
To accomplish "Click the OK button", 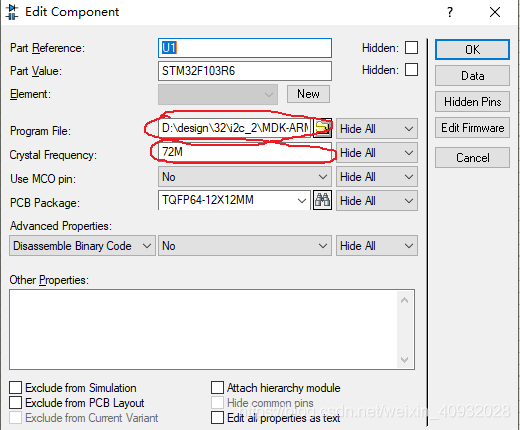I will click(x=472, y=50).
